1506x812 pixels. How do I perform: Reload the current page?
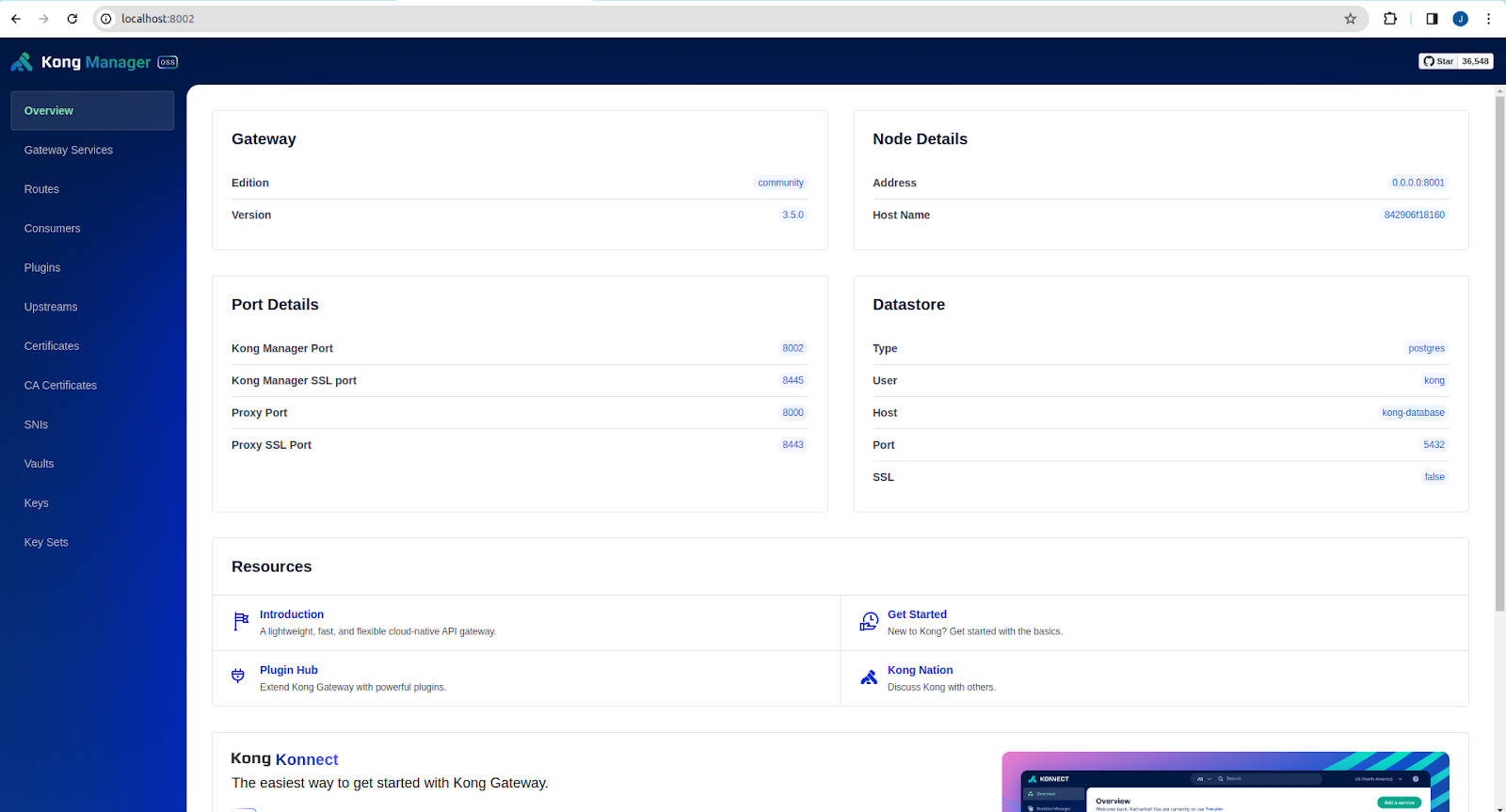click(72, 19)
